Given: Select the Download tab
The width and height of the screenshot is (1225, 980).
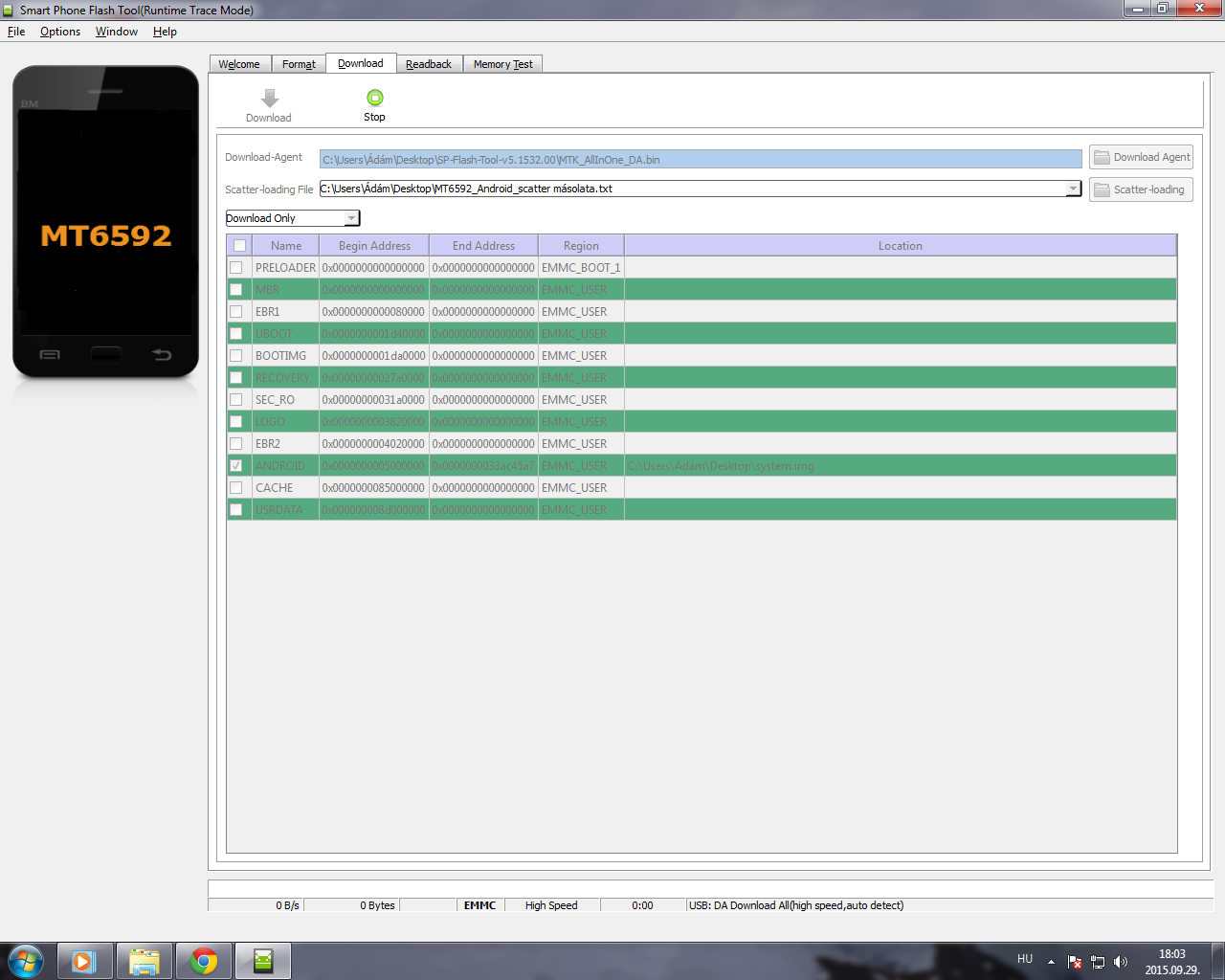Looking at the screenshot, I should (x=361, y=63).
